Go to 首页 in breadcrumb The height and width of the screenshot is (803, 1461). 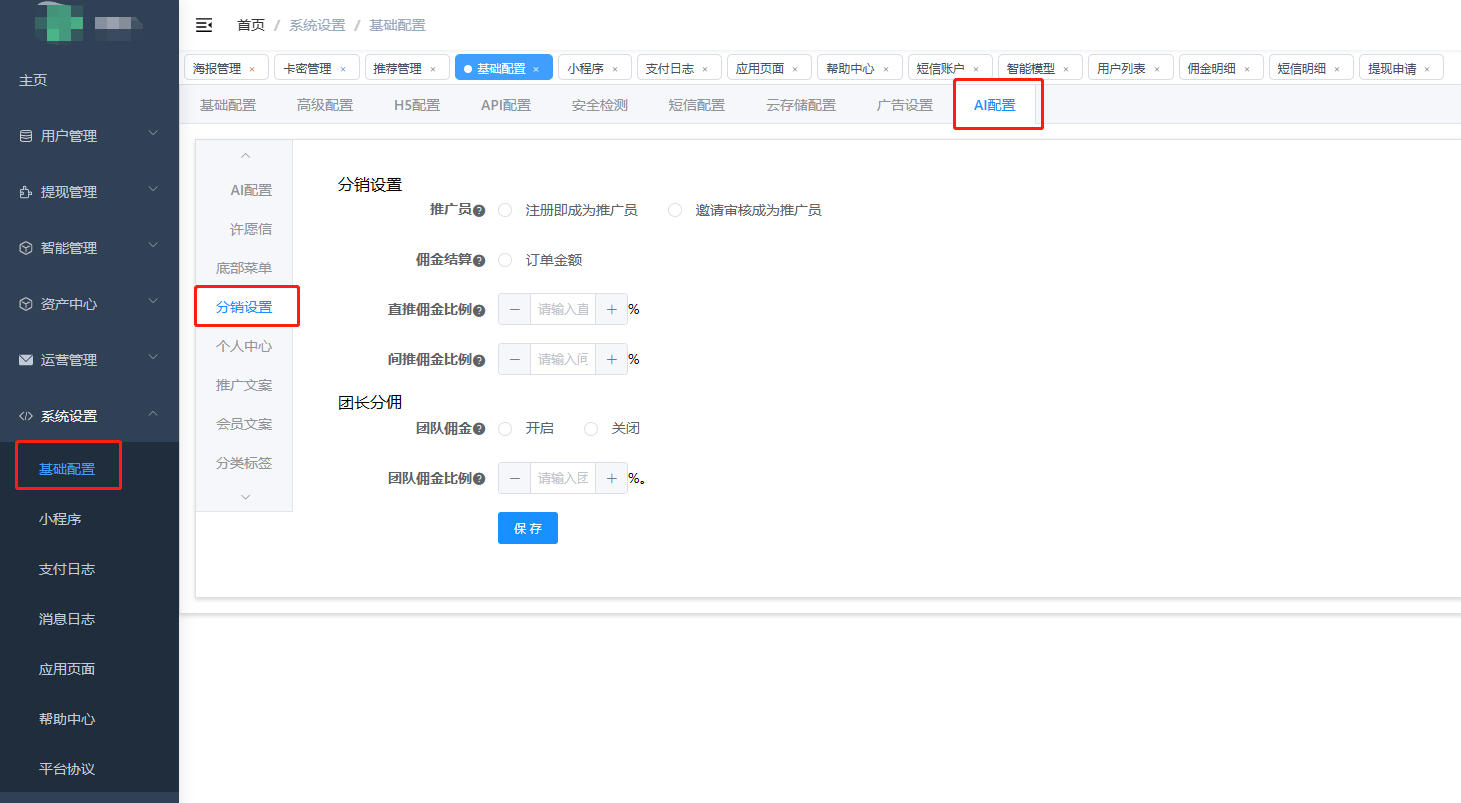click(251, 25)
